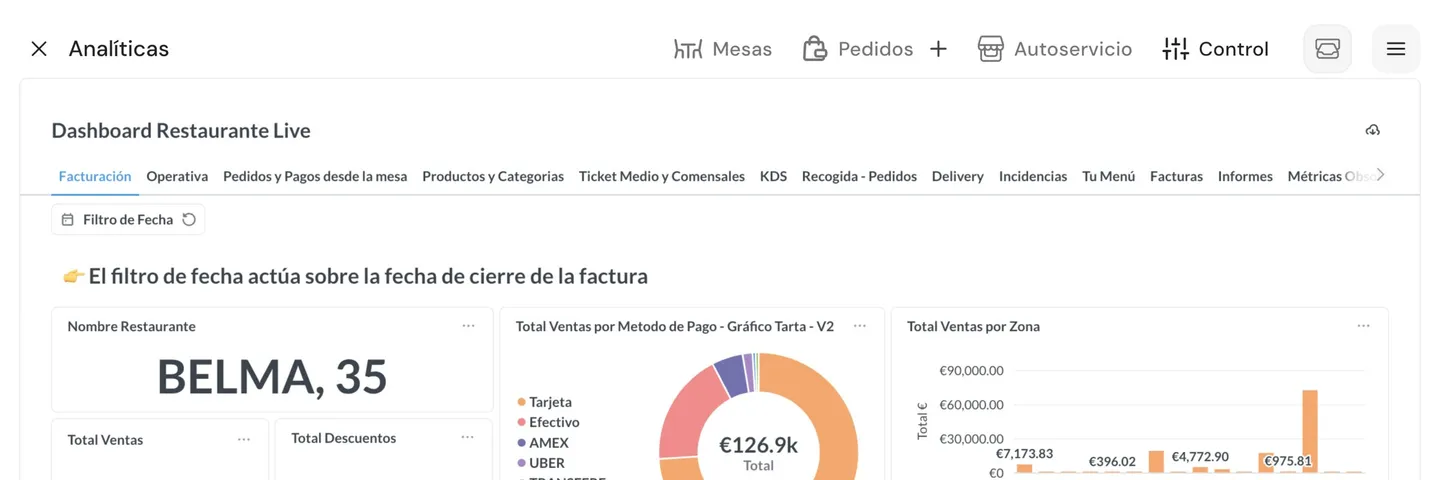This screenshot has height=480, width=1440.
Task: Open the hamburger menu
Action: point(1395,49)
